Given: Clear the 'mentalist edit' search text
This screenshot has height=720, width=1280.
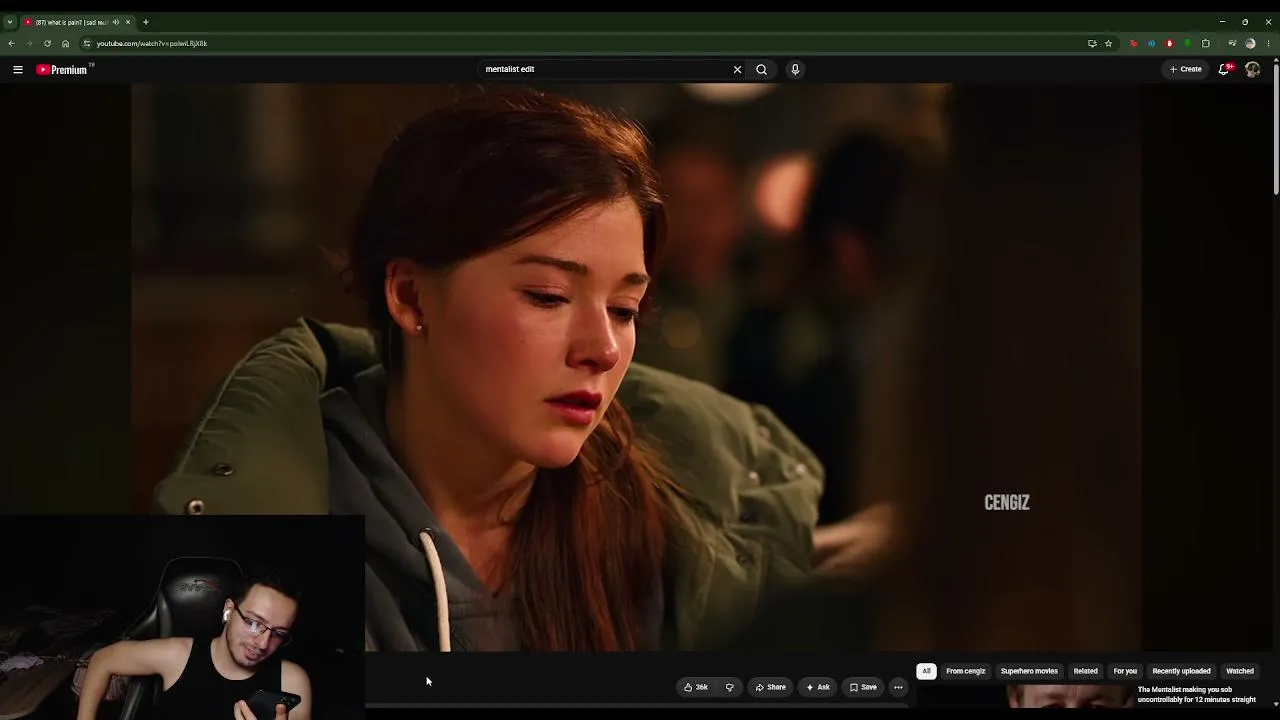Looking at the screenshot, I should tap(737, 69).
